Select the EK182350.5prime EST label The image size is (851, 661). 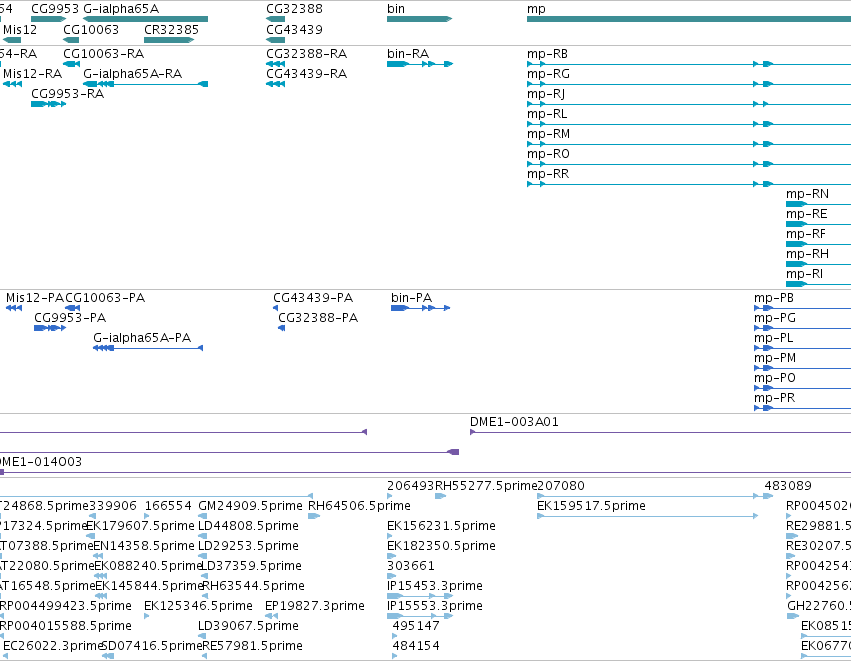tap(441, 546)
